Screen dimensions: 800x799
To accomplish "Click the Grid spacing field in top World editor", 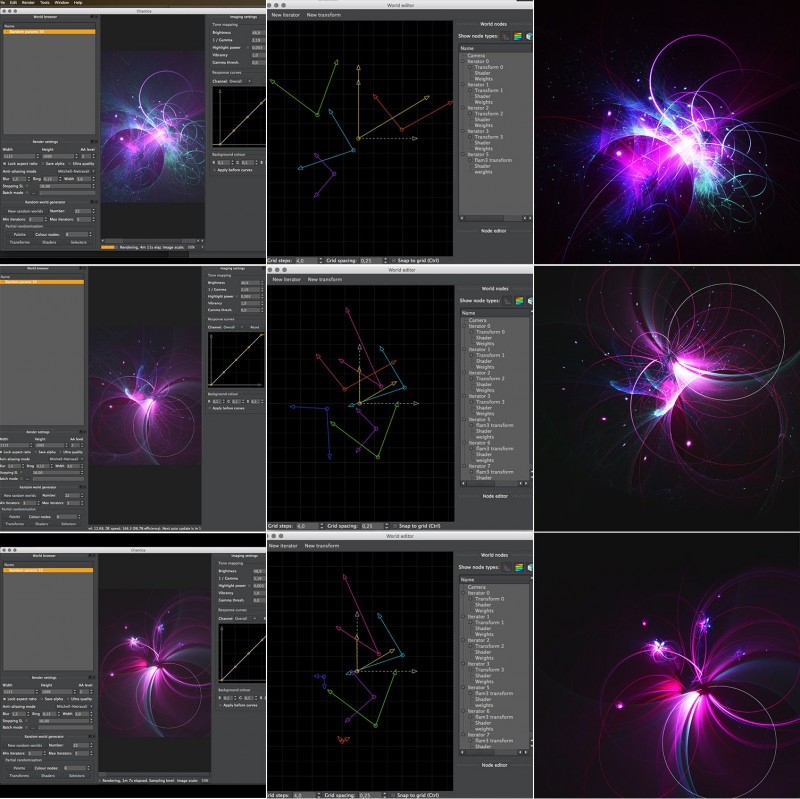I will tap(373, 260).
